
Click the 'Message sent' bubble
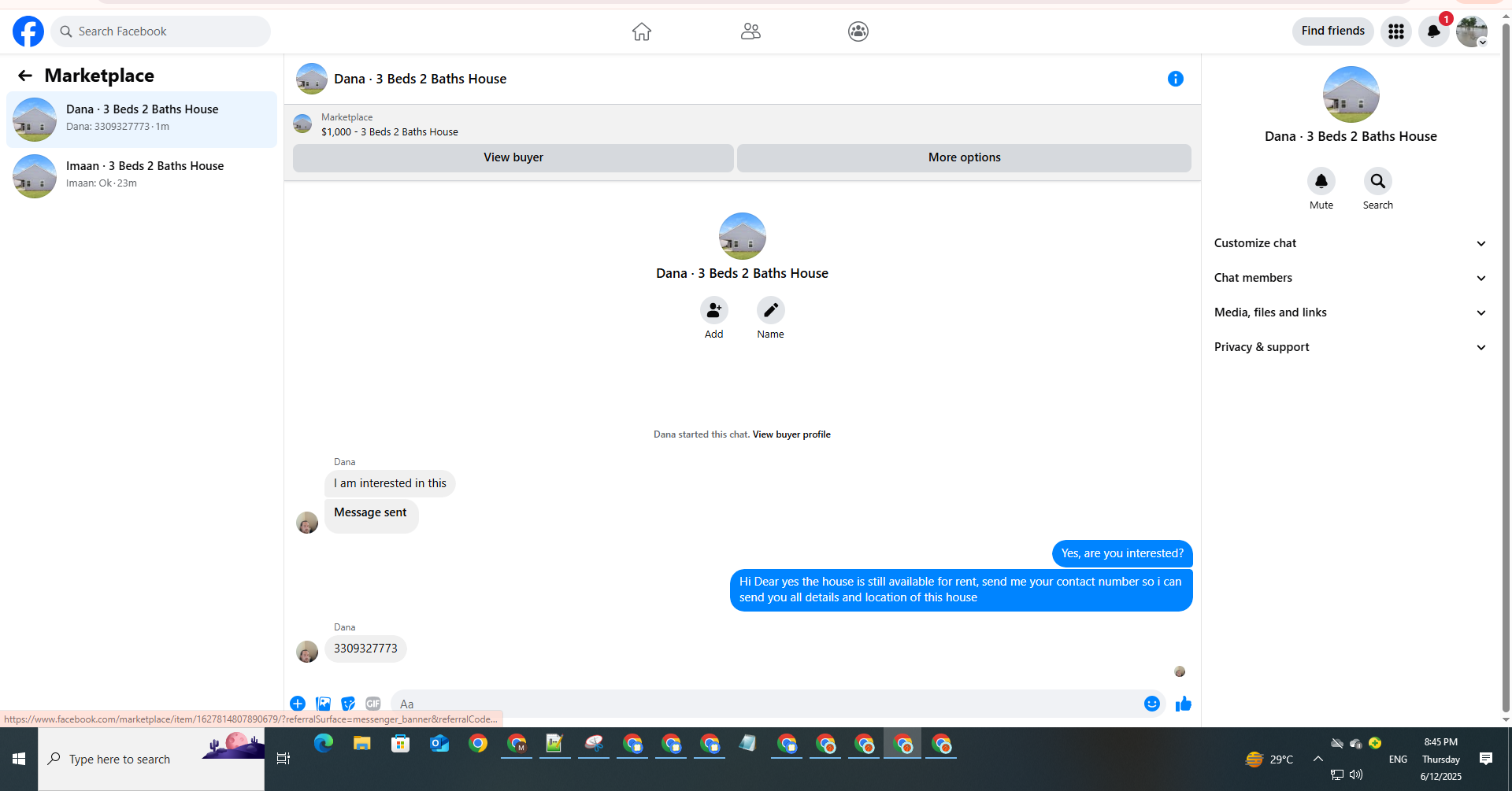[371, 516]
